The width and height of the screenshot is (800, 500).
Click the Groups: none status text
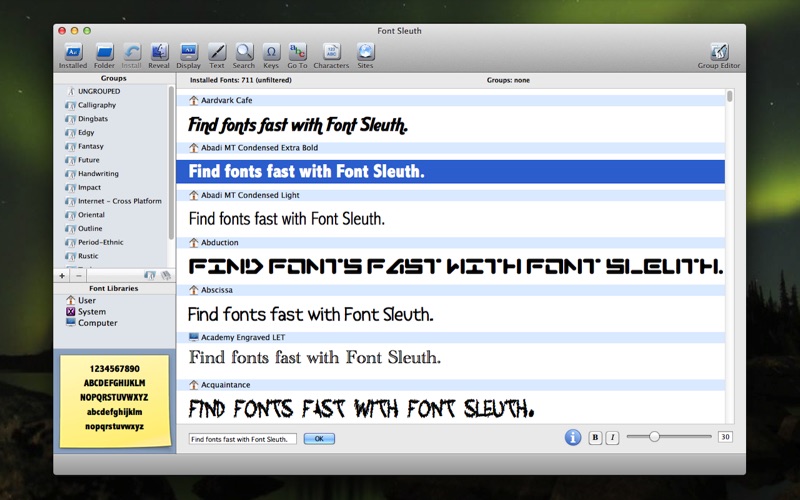pyautogui.click(x=508, y=80)
